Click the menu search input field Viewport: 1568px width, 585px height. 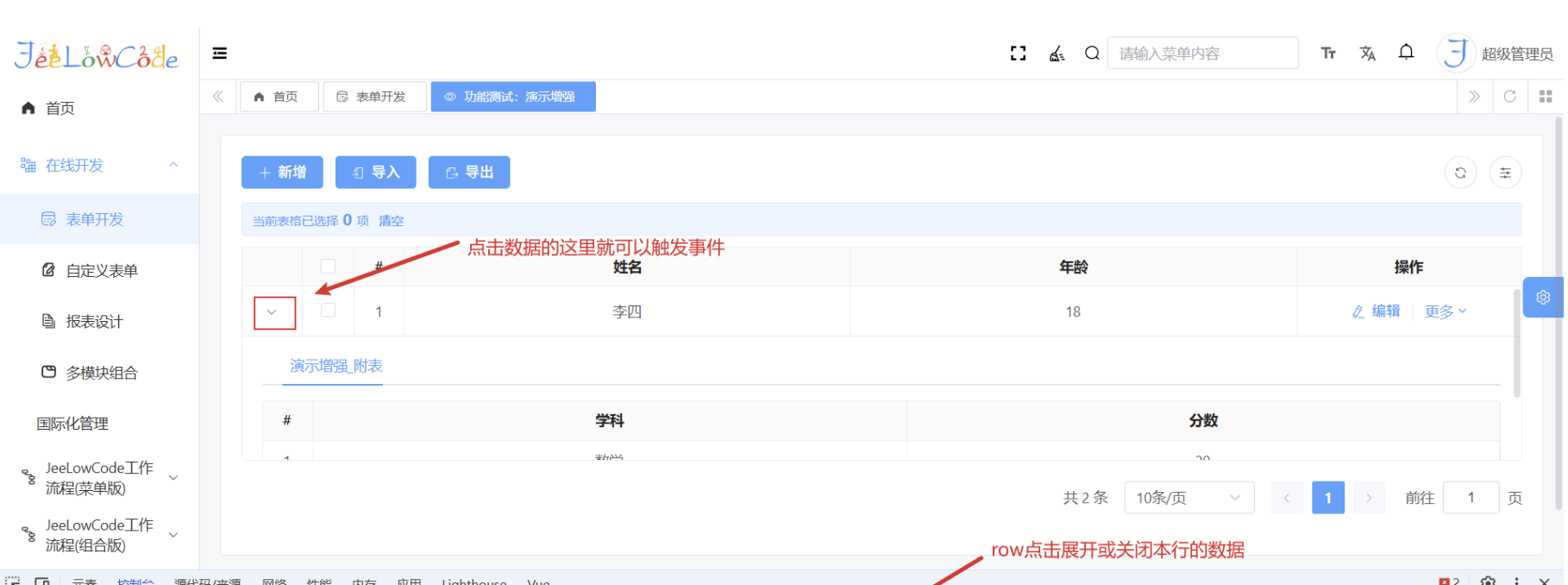tap(1201, 53)
